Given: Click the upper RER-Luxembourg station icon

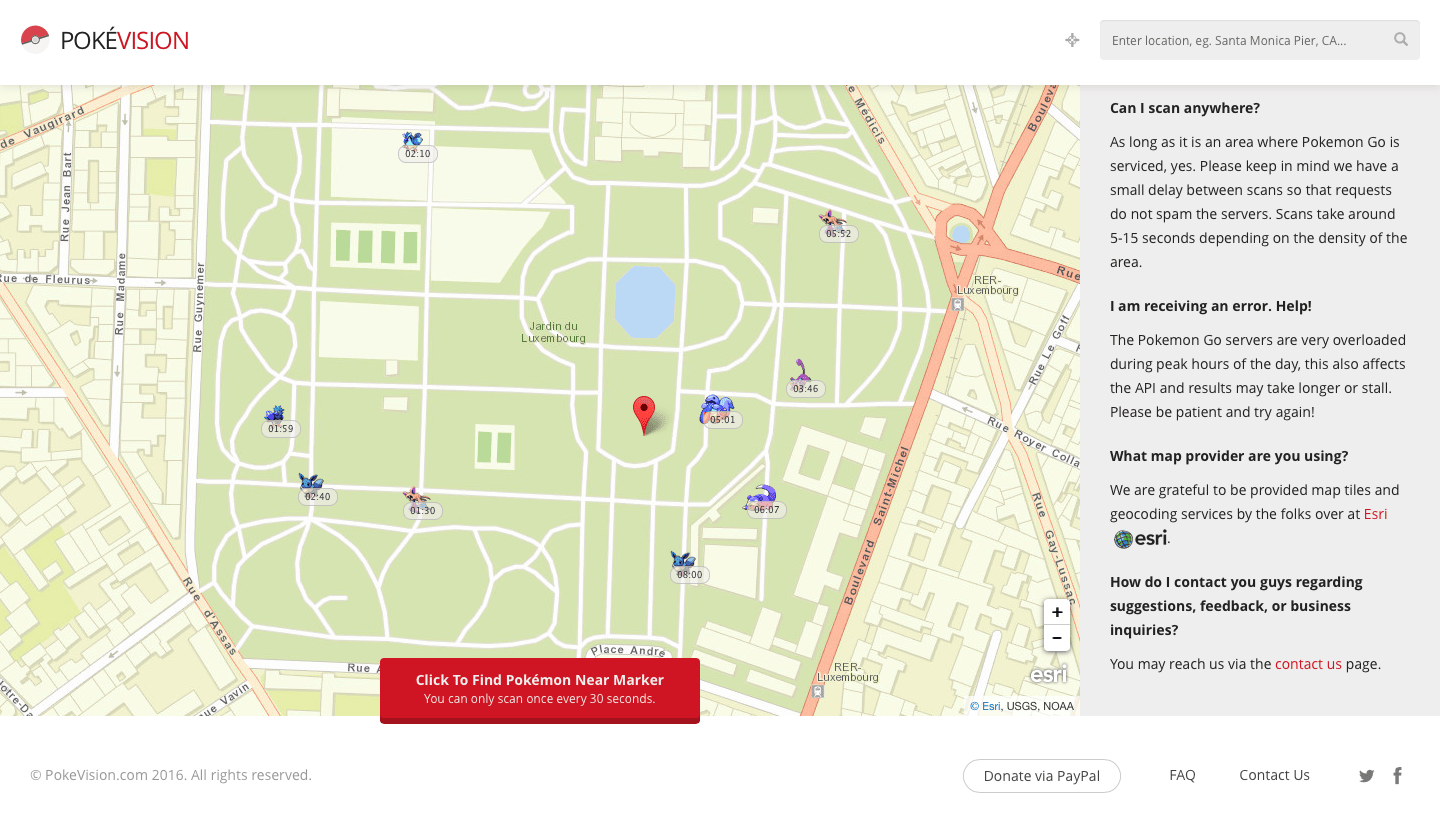Looking at the screenshot, I should point(958,305).
